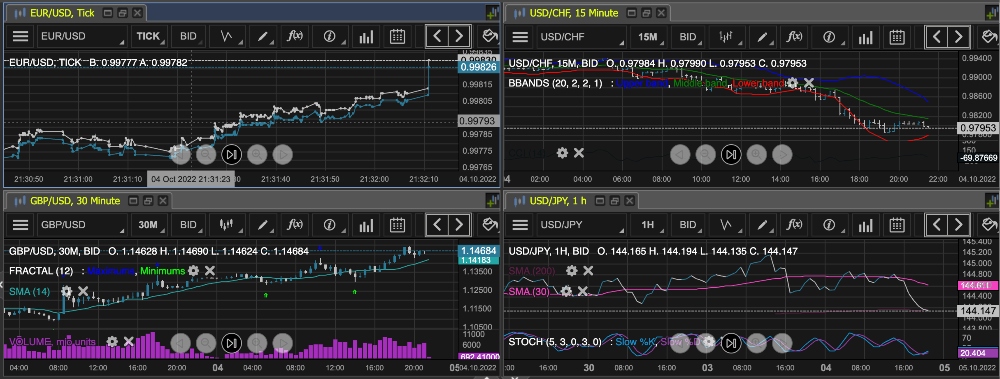Open f(x) indicators in GBP/USD chart

pos(295,225)
